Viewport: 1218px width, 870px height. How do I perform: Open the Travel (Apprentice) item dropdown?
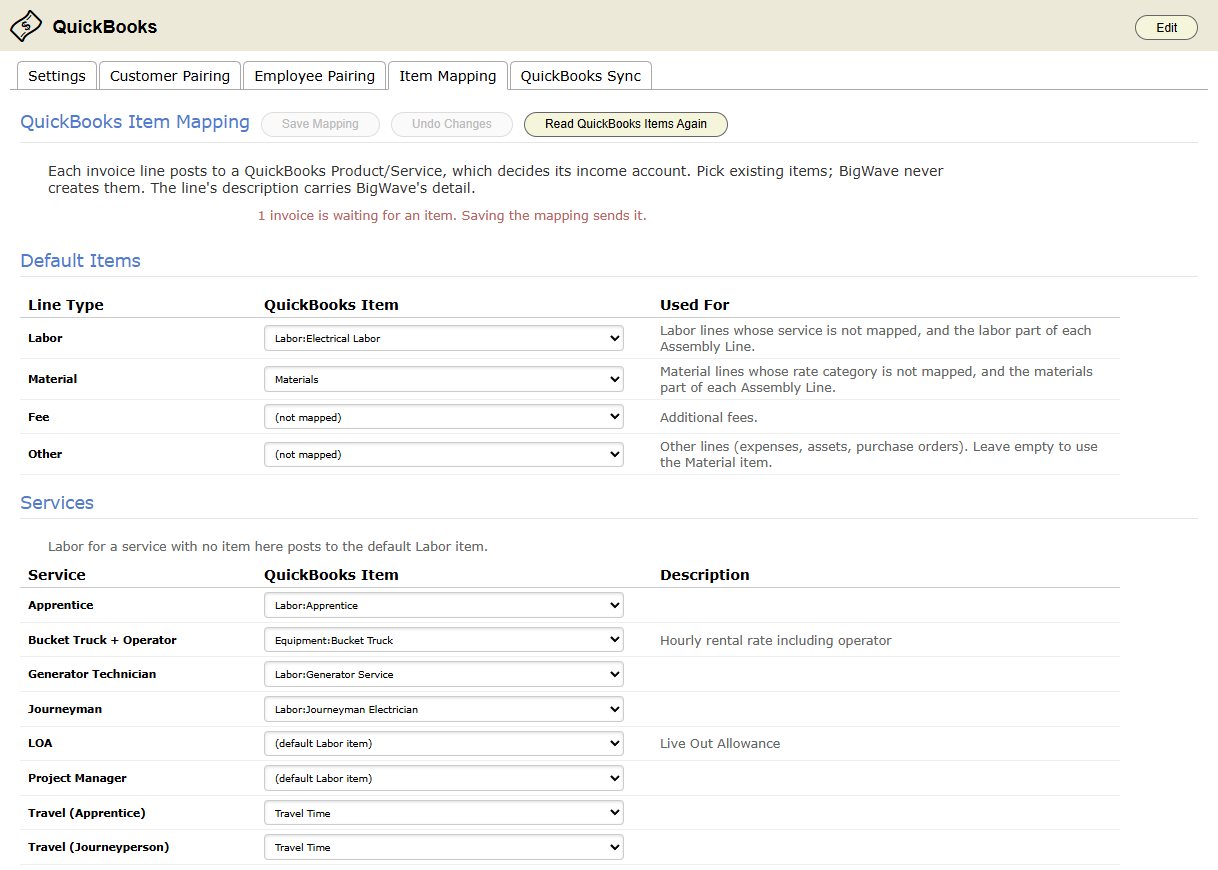point(444,813)
